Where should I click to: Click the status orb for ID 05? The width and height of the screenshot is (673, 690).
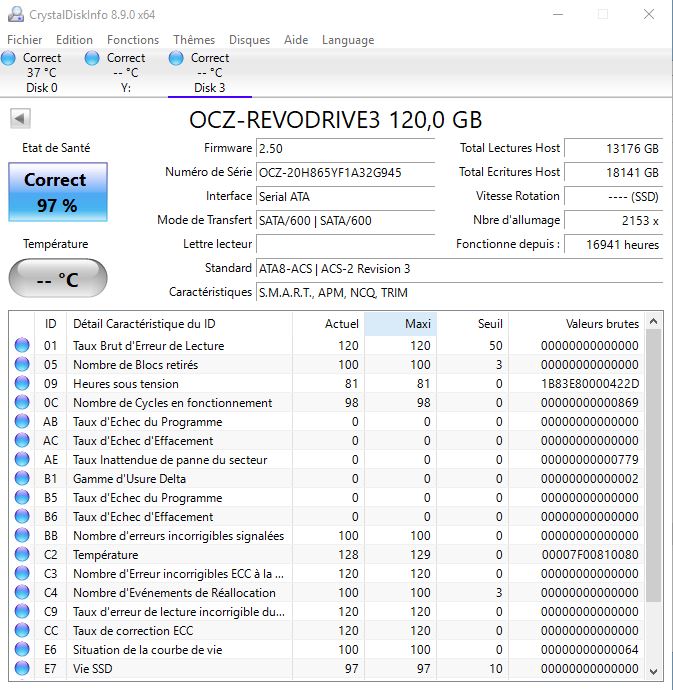coord(22,364)
